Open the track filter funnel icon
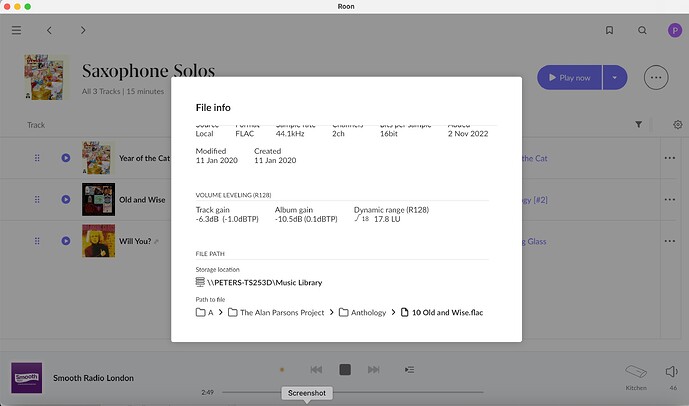 click(x=638, y=125)
